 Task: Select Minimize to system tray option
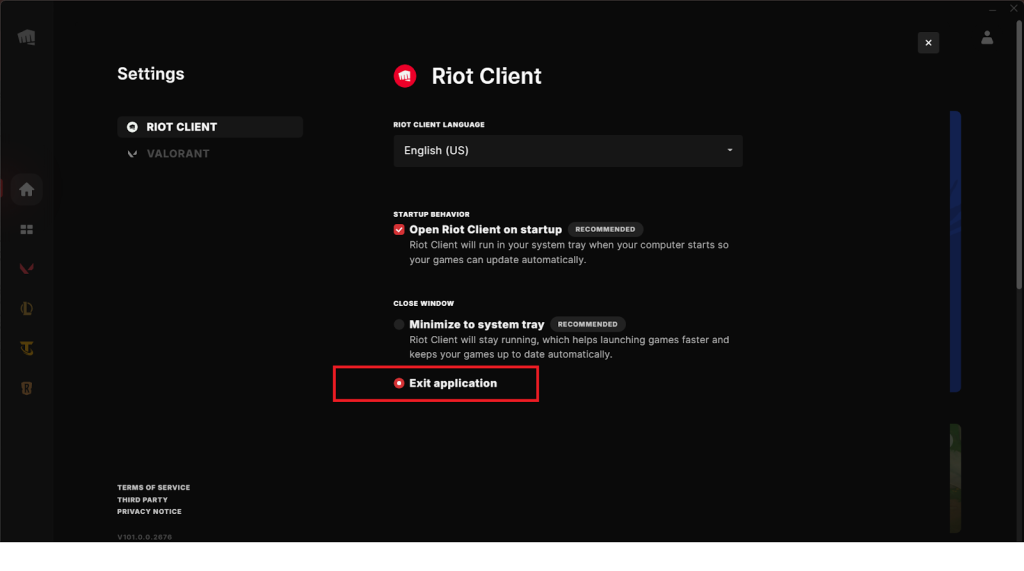pyautogui.click(x=399, y=324)
